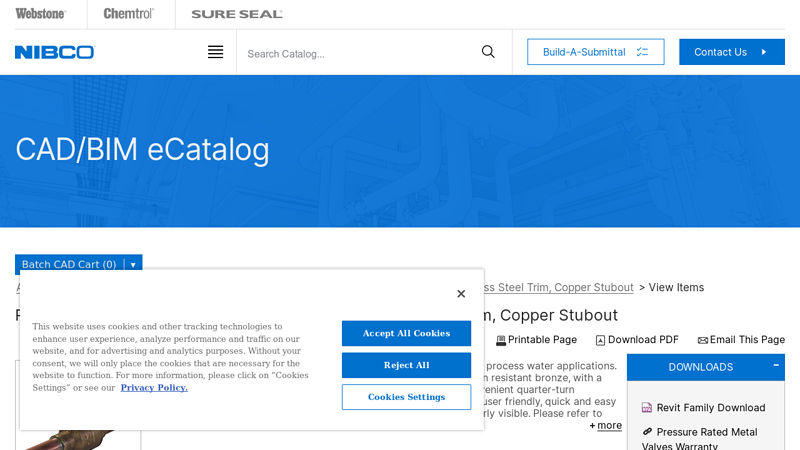Click the Email This Page envelope icon

703,340
